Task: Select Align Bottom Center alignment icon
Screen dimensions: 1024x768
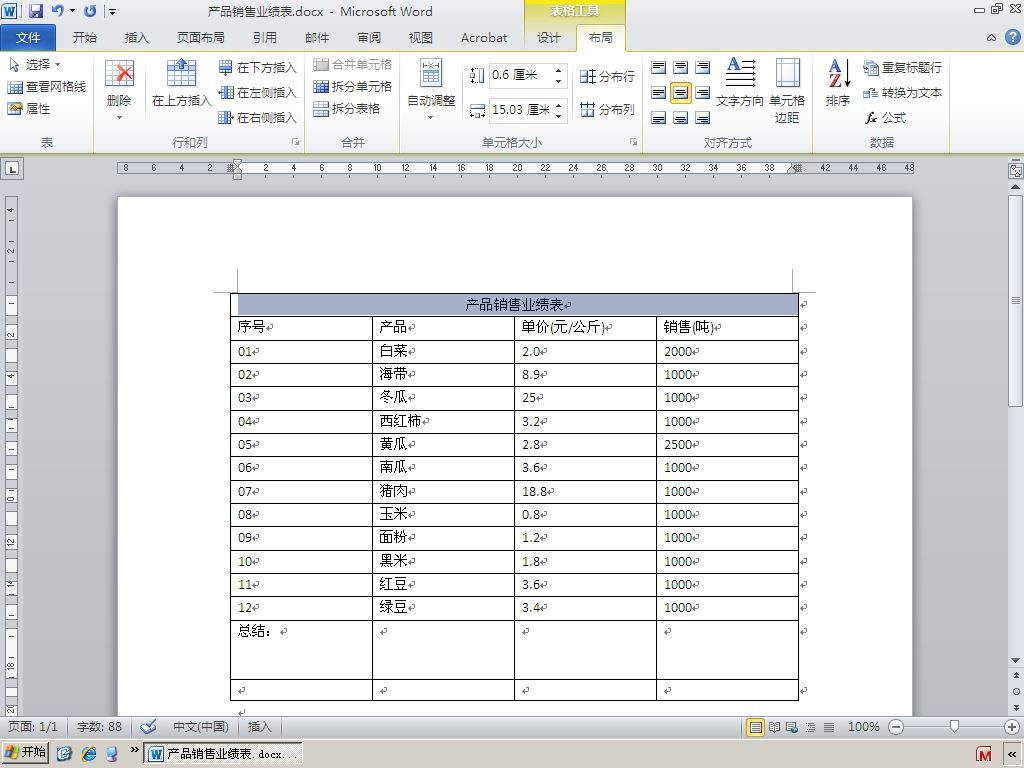Action: [x=680, y=118]
